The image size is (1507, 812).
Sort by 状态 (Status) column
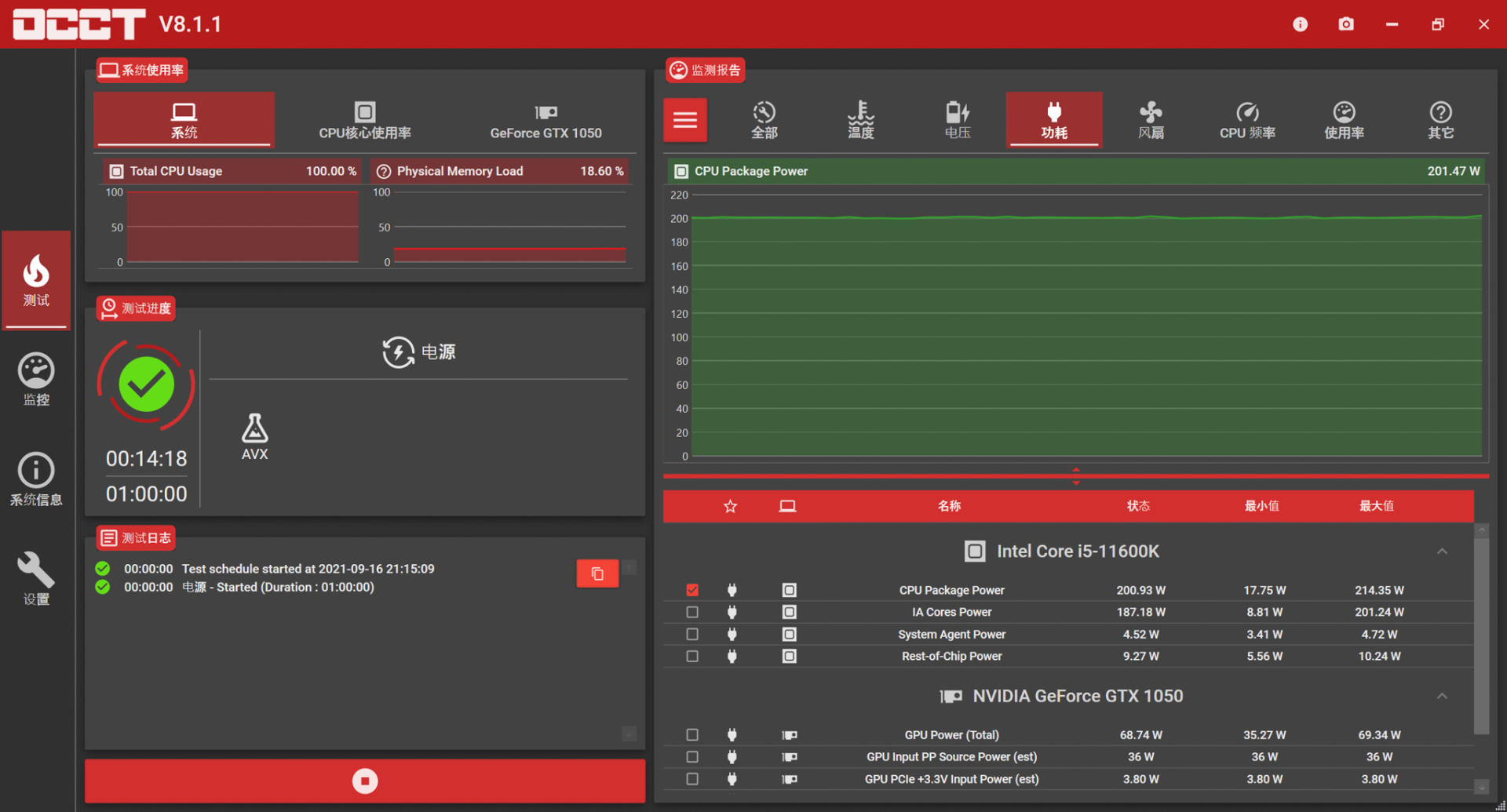1138,506
